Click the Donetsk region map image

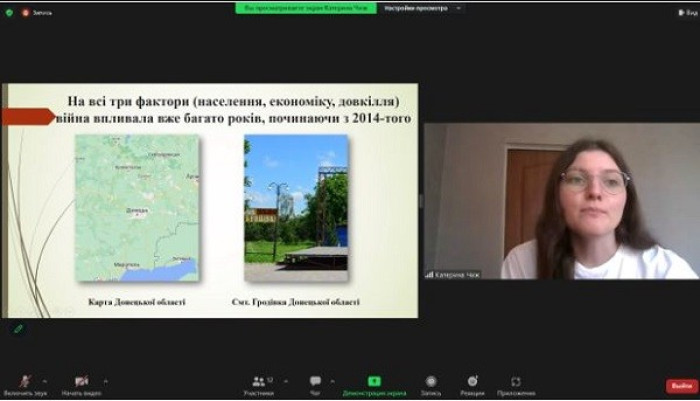pyautogui.click(x=136, y=208)
